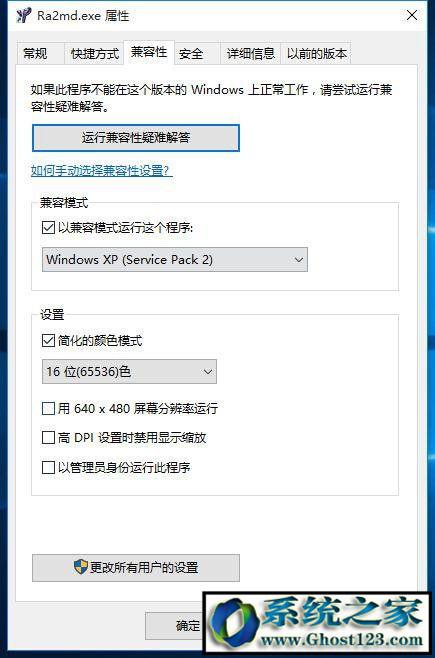
Task: Confirm with the 确定 button
Action: [175, 626]
